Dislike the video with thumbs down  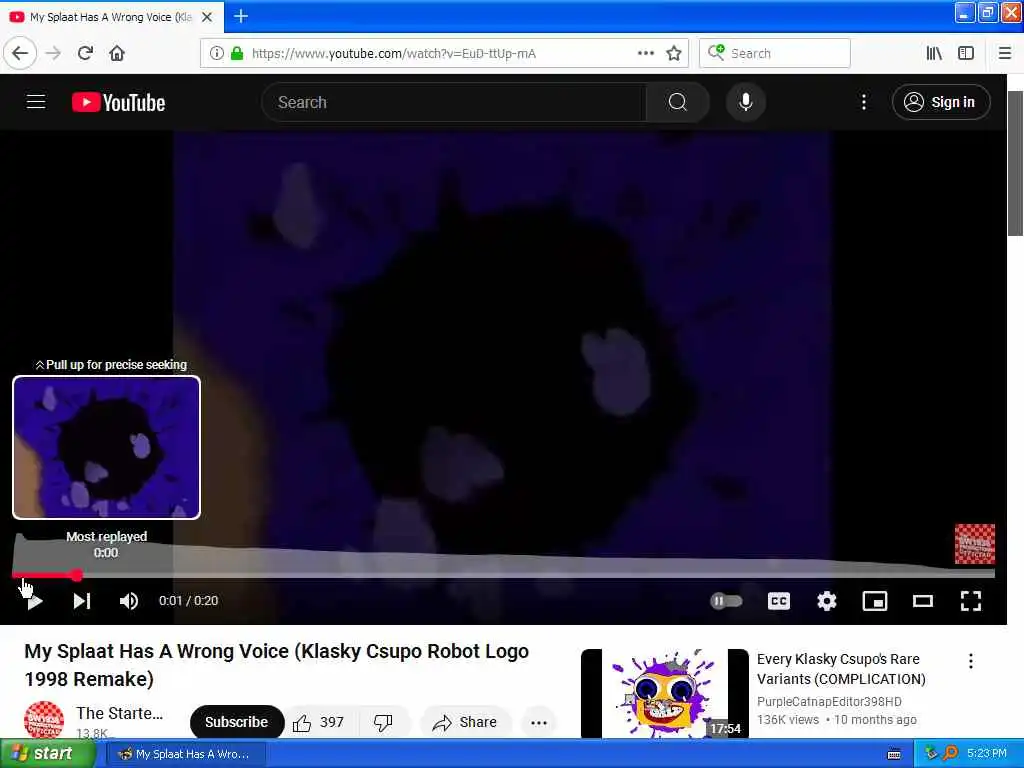tap(383, 722)
